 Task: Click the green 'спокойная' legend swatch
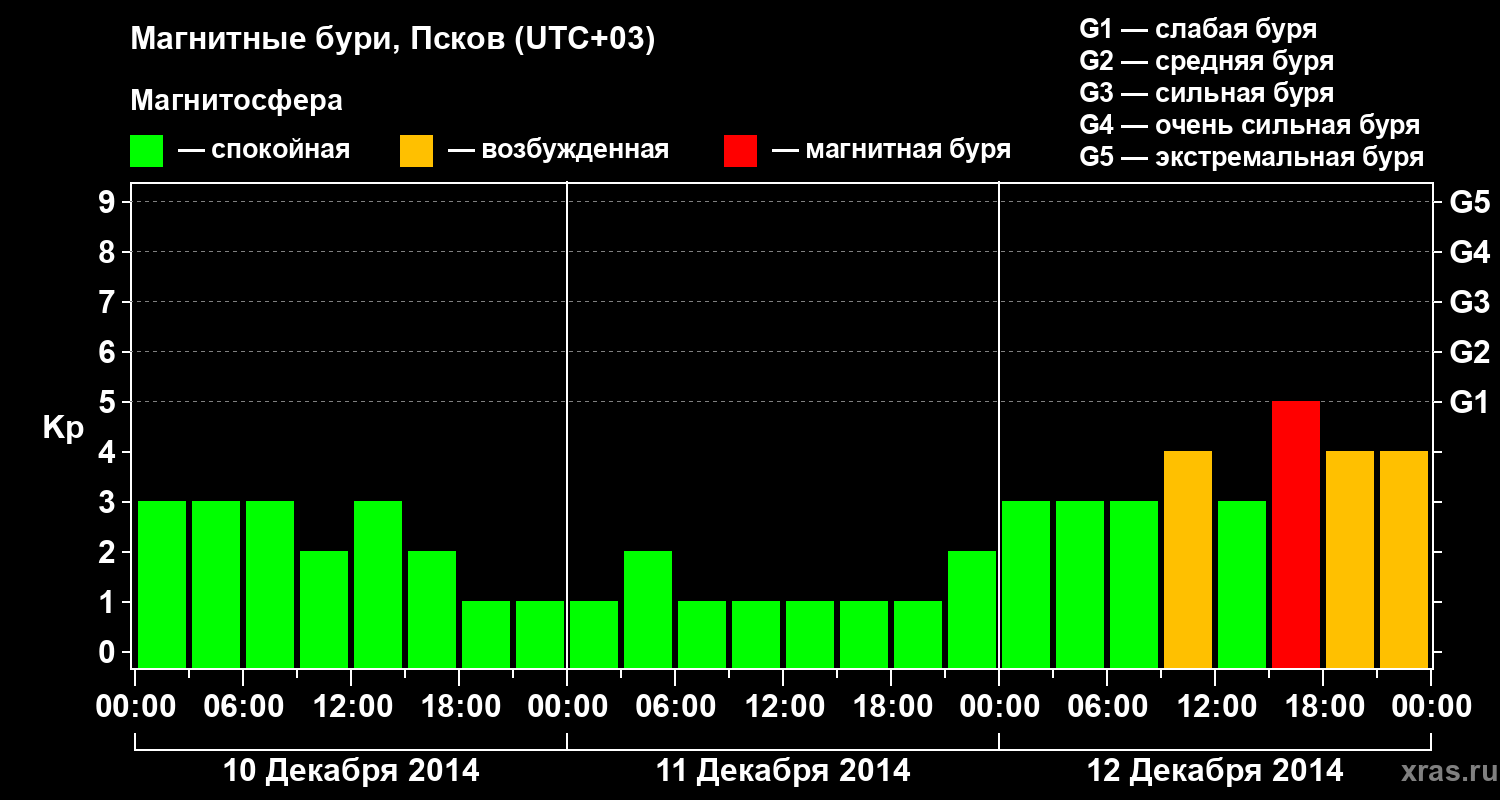click(147, 151)
